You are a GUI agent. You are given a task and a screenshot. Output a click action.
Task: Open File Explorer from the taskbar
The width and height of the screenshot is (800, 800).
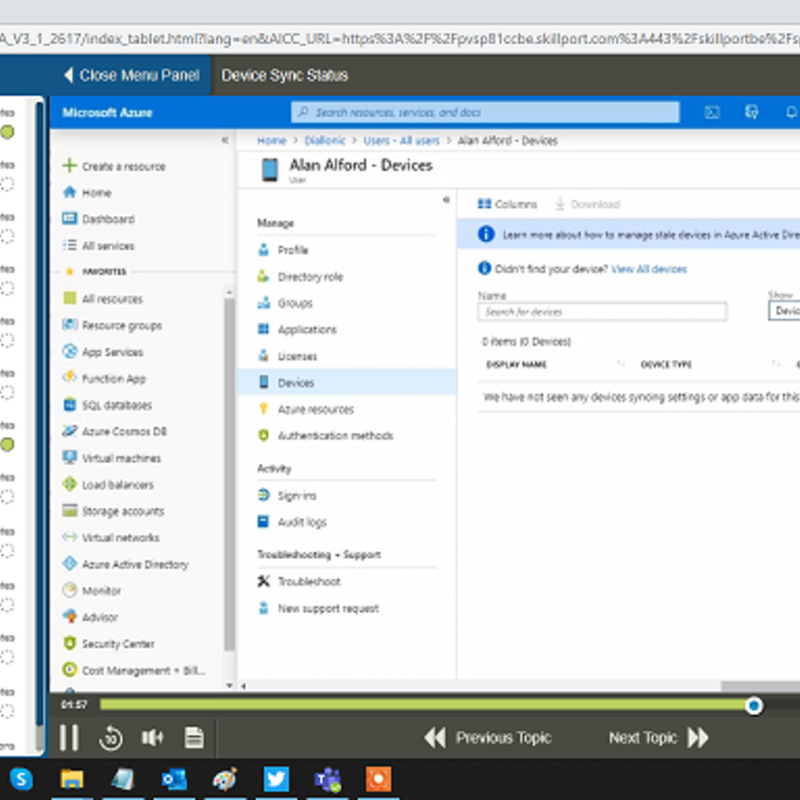(x=72, y=779)
